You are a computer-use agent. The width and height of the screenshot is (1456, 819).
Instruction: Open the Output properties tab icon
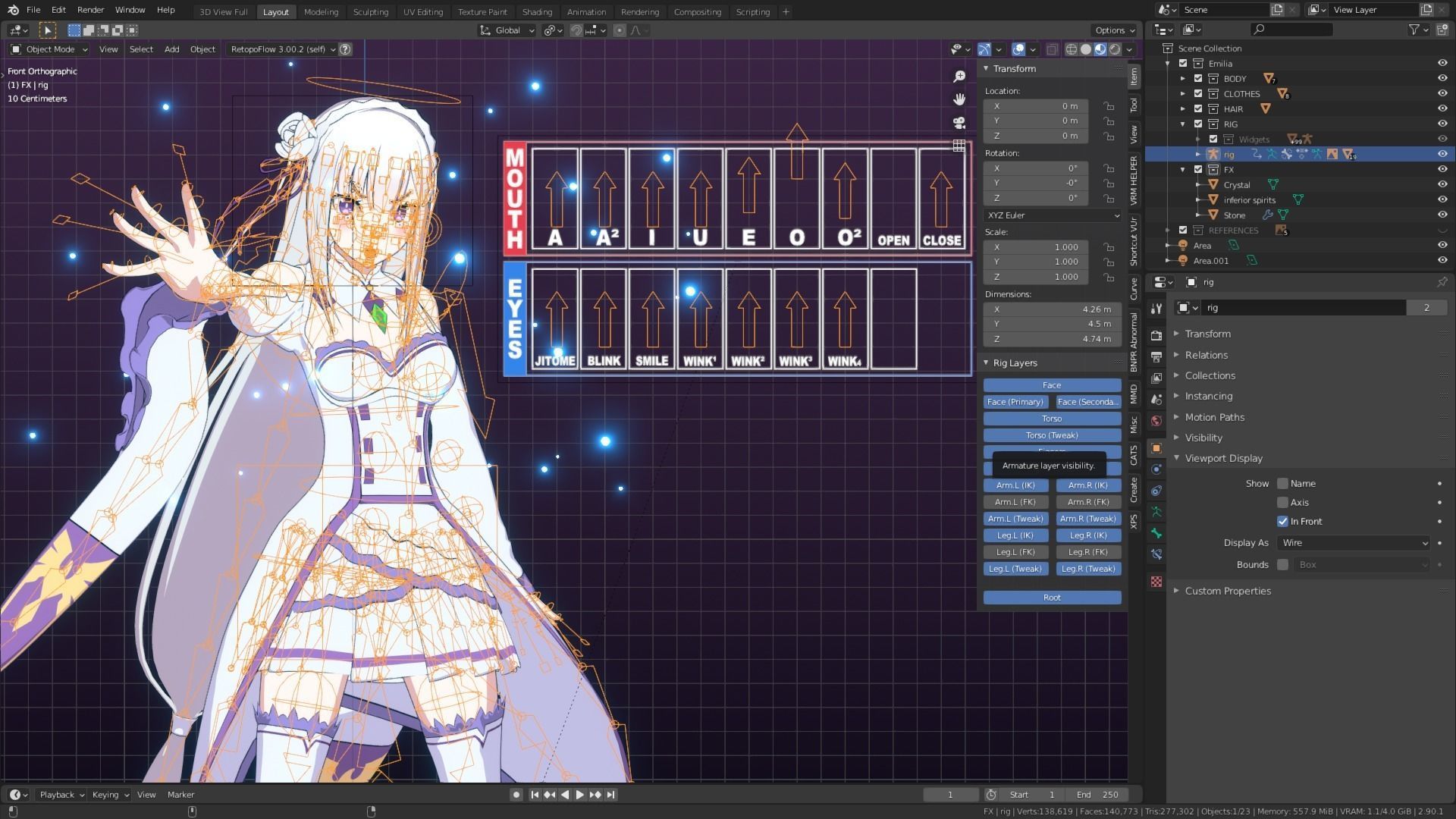[x=1156, y=356]
